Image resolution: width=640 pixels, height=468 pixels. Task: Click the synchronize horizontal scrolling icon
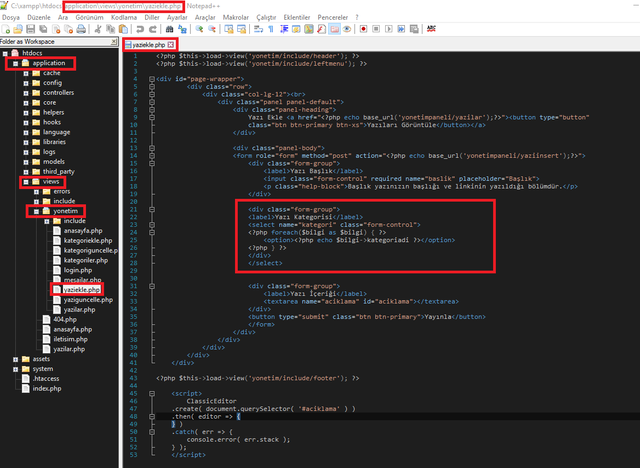(242, 29)
